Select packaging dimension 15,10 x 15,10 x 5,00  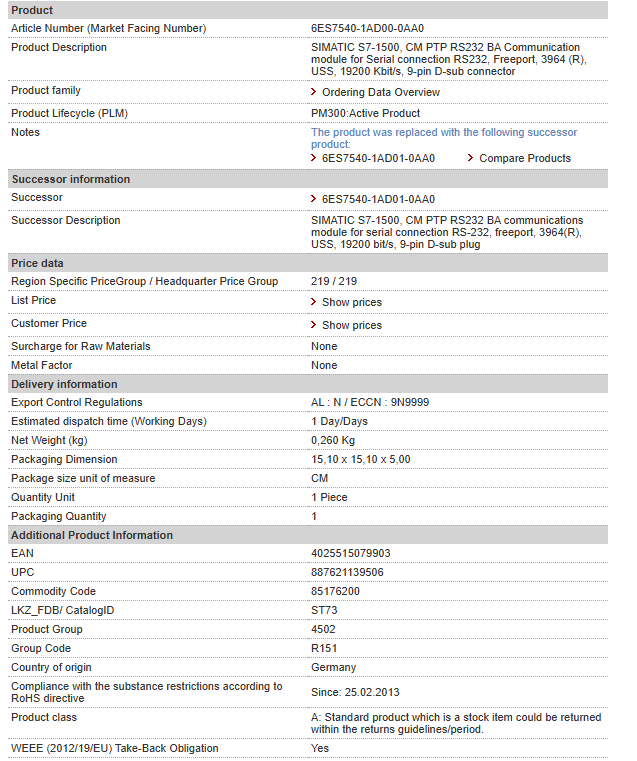tap(360, 459)
